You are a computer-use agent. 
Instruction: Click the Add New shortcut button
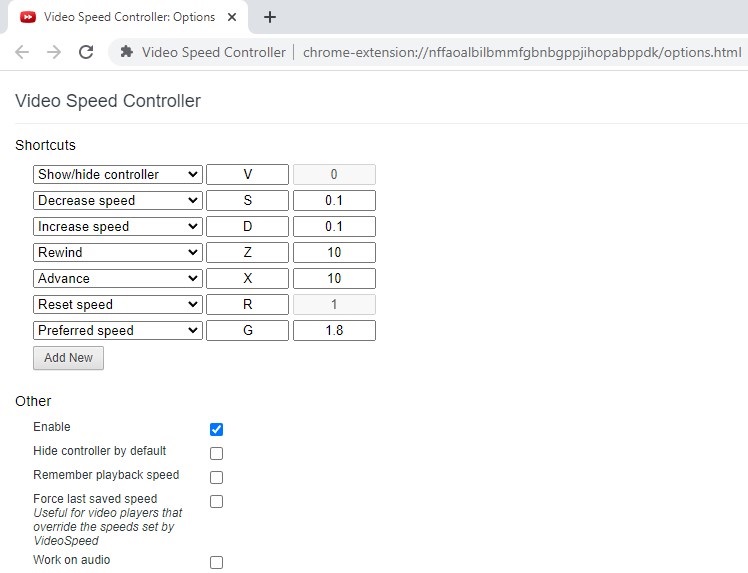coord(68,357)
